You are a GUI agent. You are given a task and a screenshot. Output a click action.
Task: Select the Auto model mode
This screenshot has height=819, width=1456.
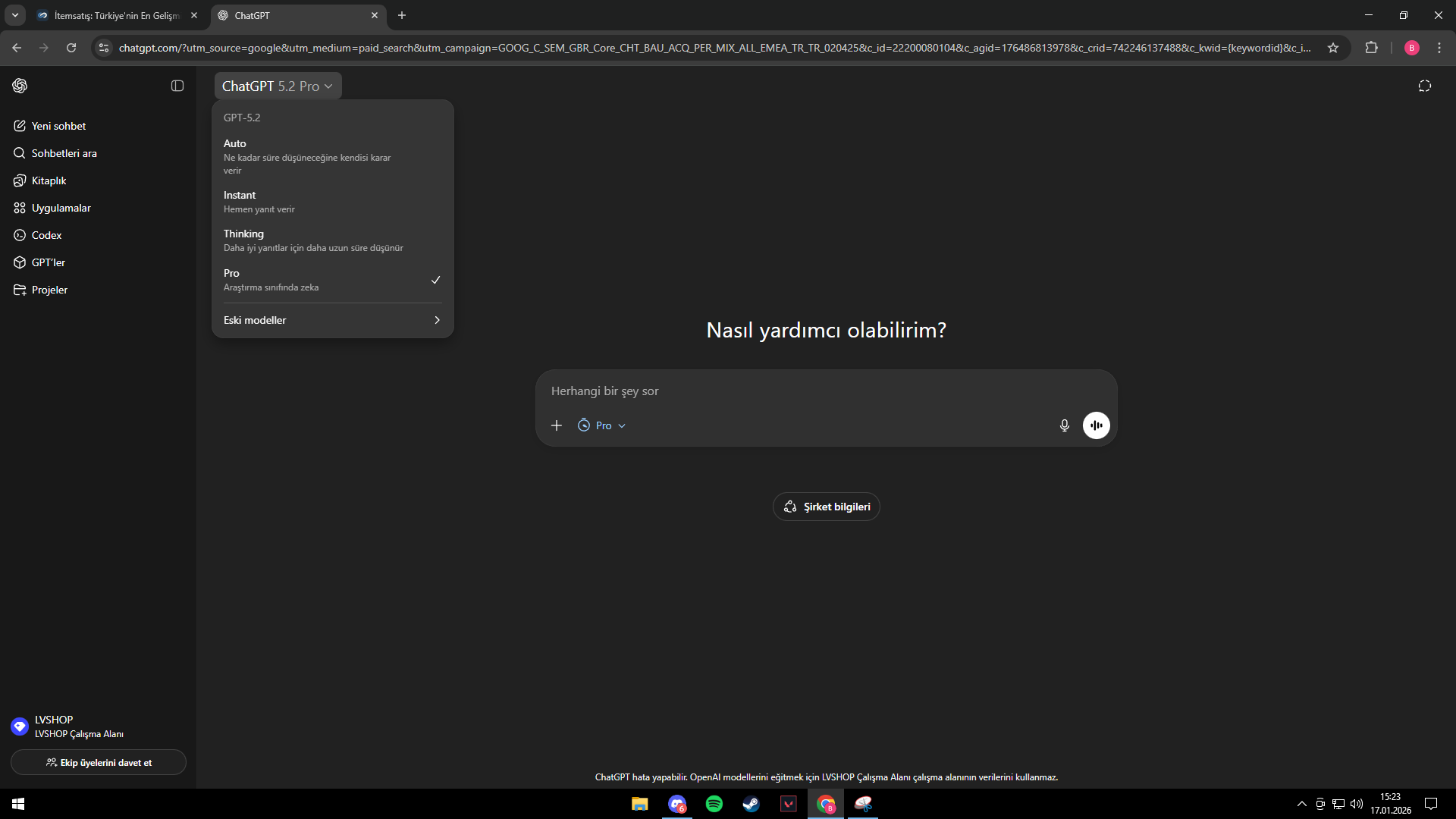pyautogui.click(x=332, y=156)
